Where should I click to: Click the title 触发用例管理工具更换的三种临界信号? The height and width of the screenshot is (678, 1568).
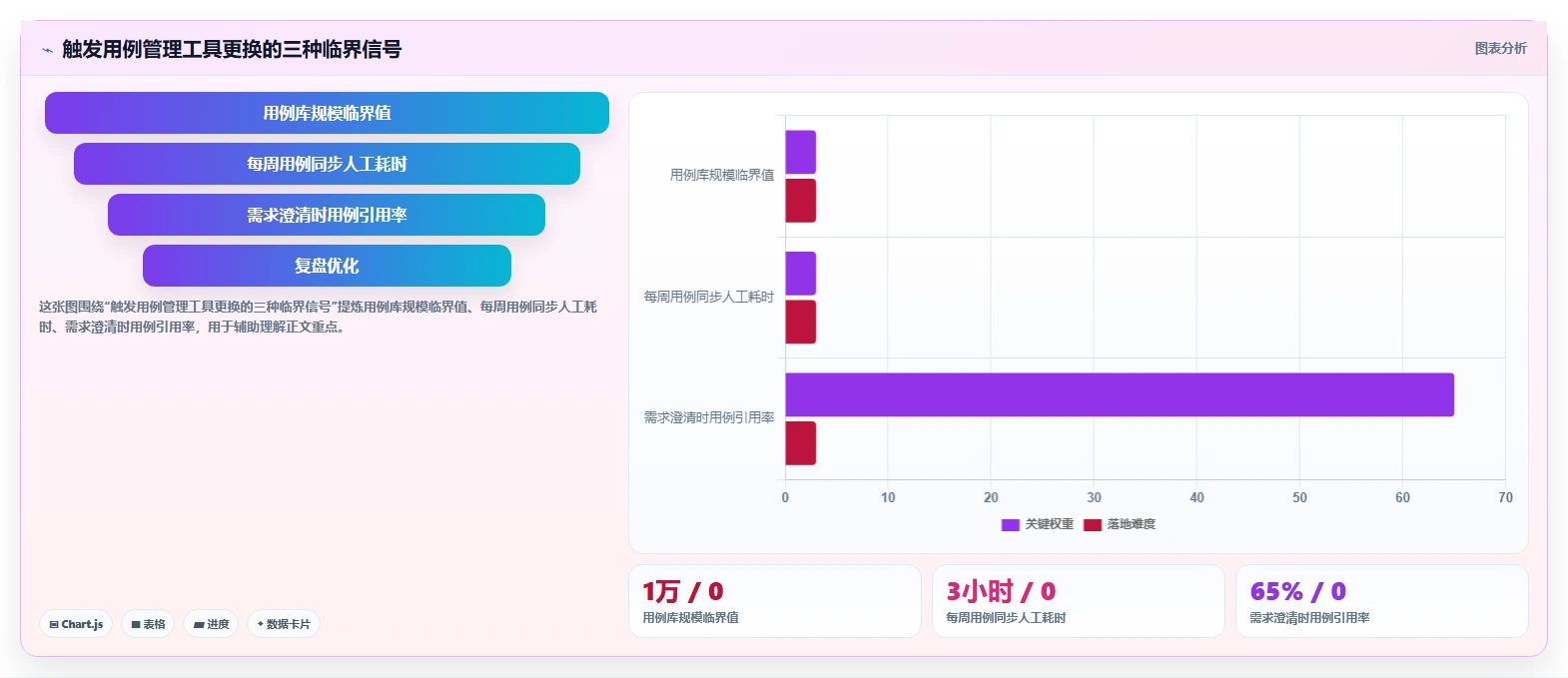(x=232, y=49)
